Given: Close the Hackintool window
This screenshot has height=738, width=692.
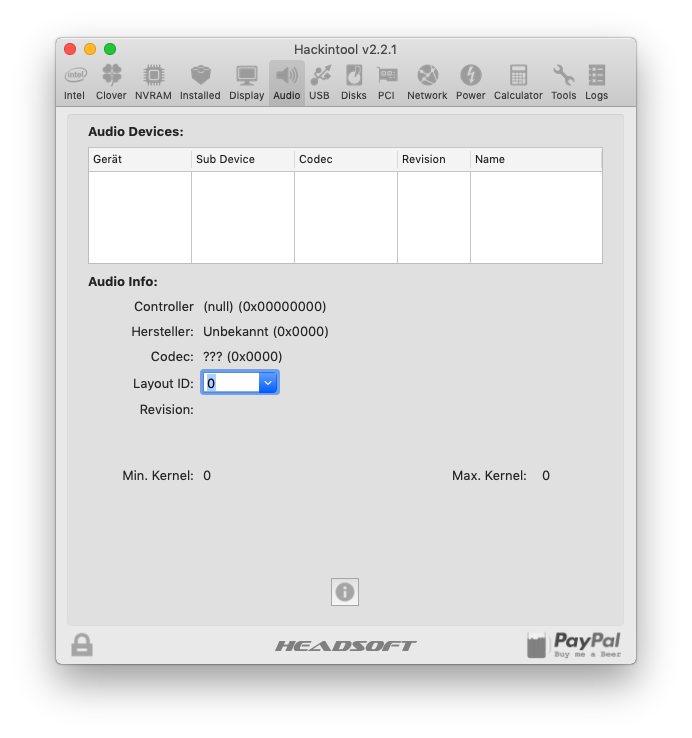Looking at the screenshot, I should coord(70,49).
